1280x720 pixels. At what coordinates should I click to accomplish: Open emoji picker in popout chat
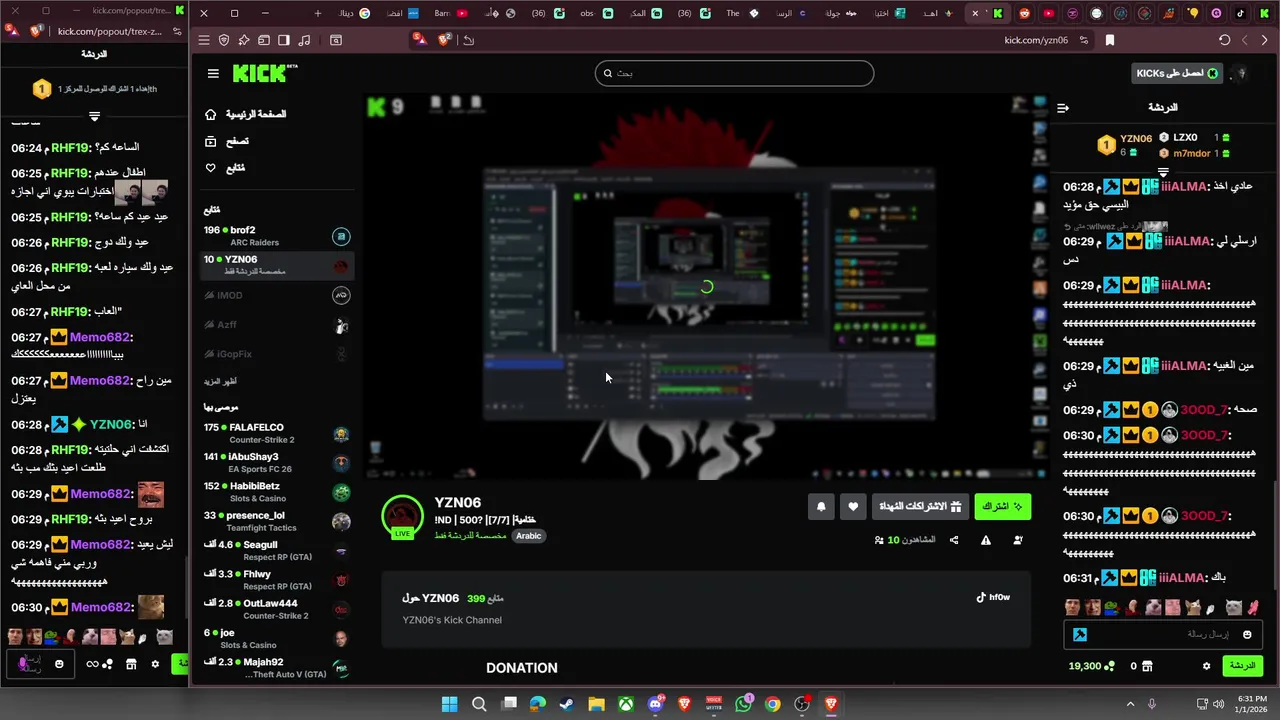click(x=60, y=664)
